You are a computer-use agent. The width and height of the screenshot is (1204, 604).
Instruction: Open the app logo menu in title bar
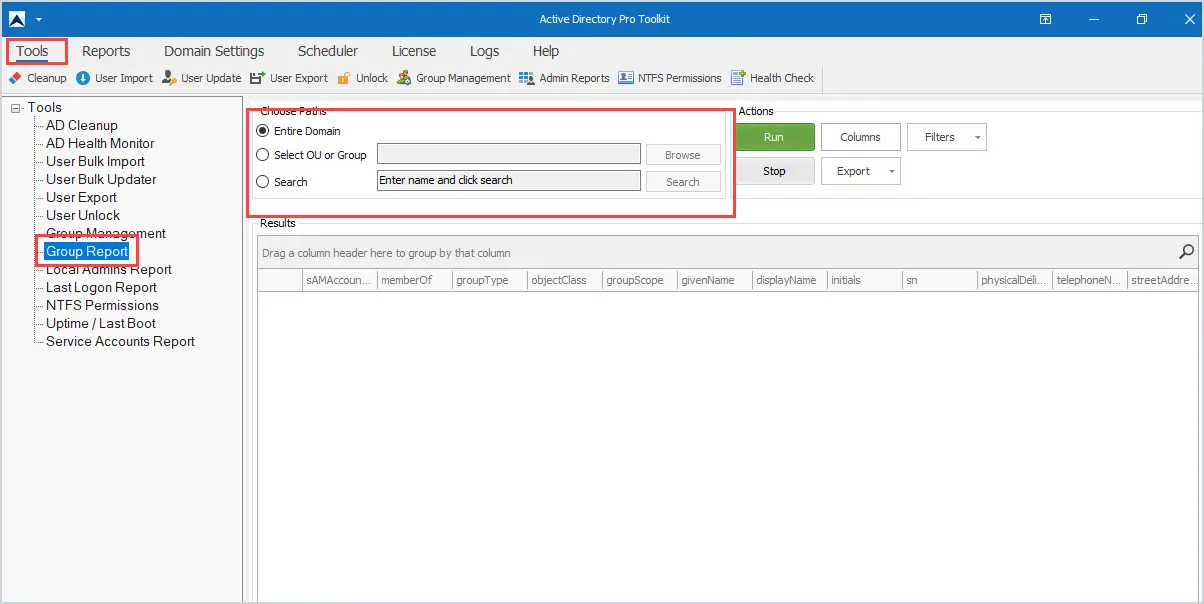click(17, 19)
